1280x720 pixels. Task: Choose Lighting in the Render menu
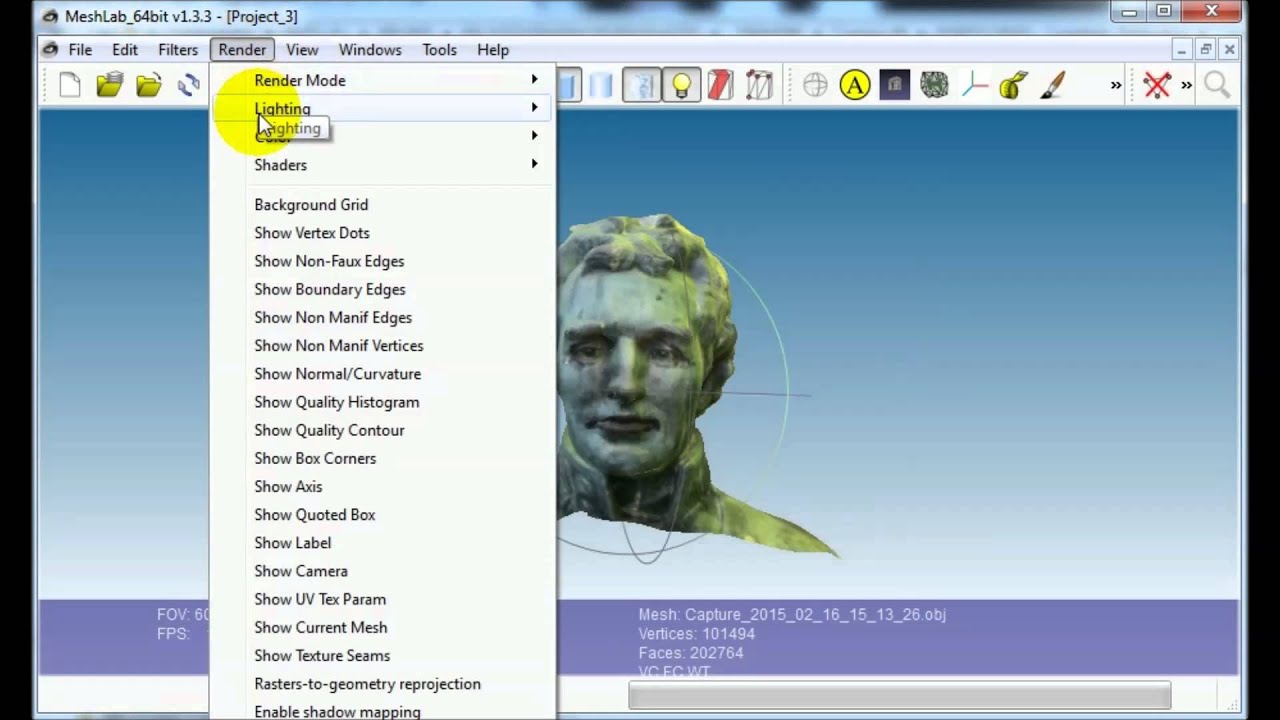pos(382,108)
